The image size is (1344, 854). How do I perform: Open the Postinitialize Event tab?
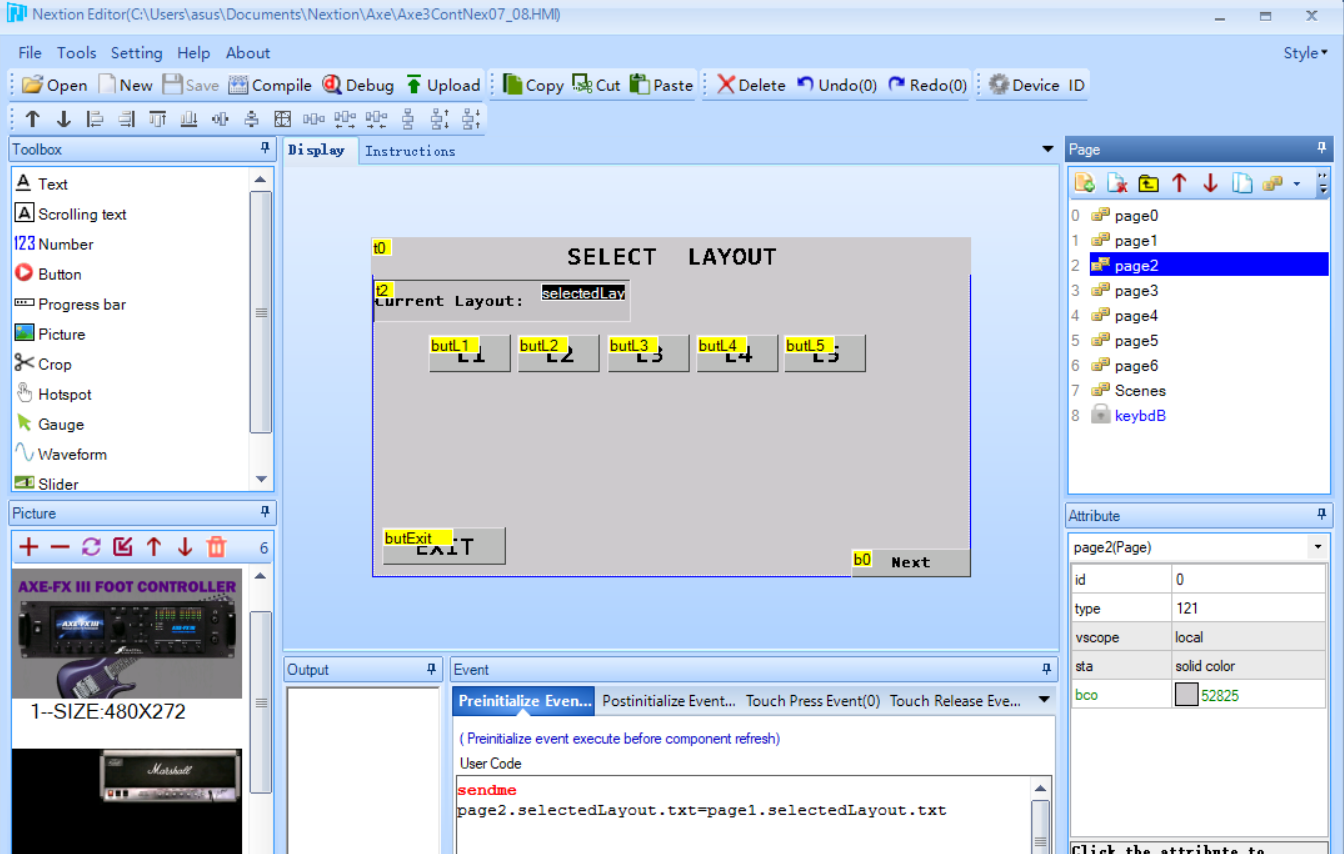(668, 701)
